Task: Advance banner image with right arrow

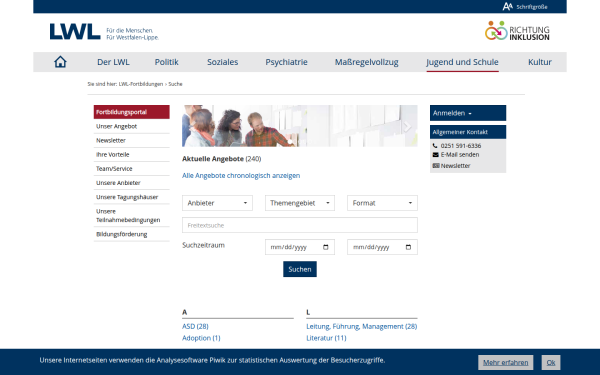Action: [x=408, y=126]
